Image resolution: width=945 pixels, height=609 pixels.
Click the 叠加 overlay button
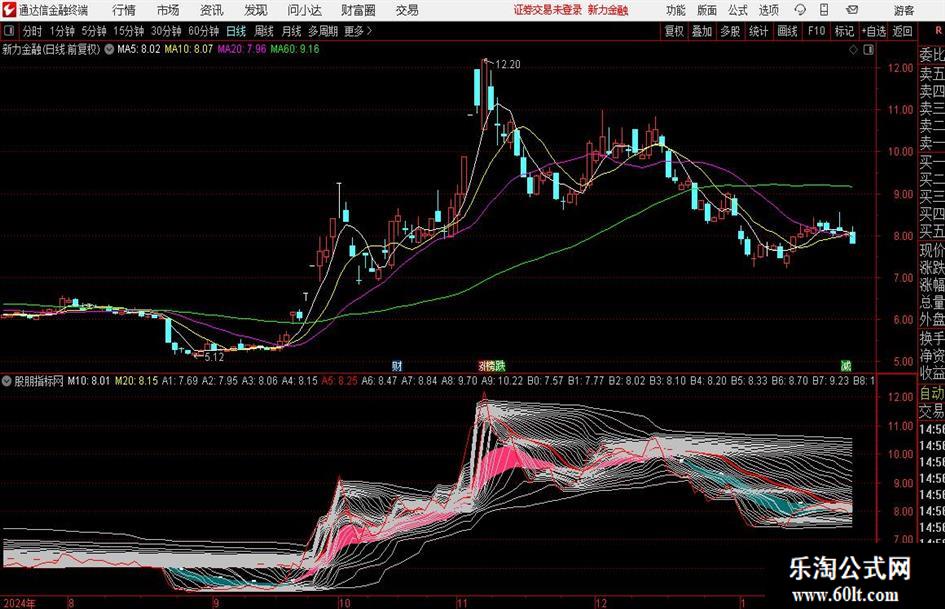coord(702,31)
